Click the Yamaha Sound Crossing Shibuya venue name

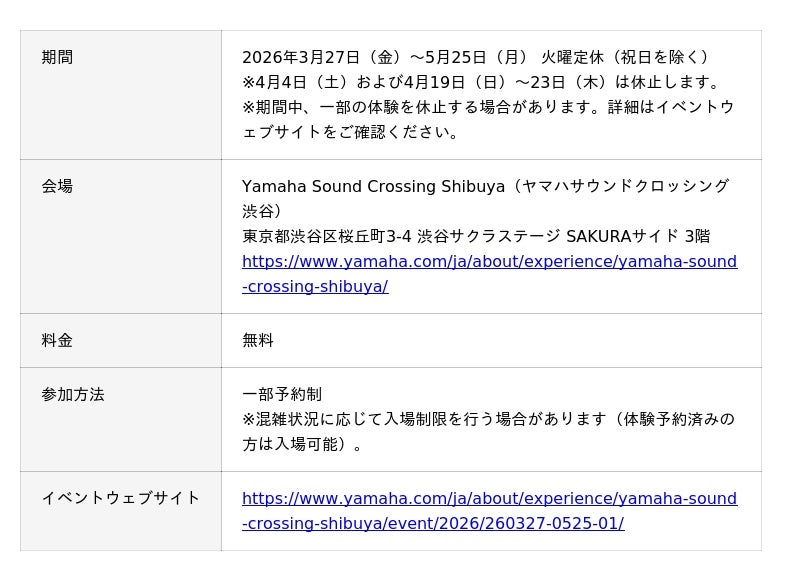point(373,187)
